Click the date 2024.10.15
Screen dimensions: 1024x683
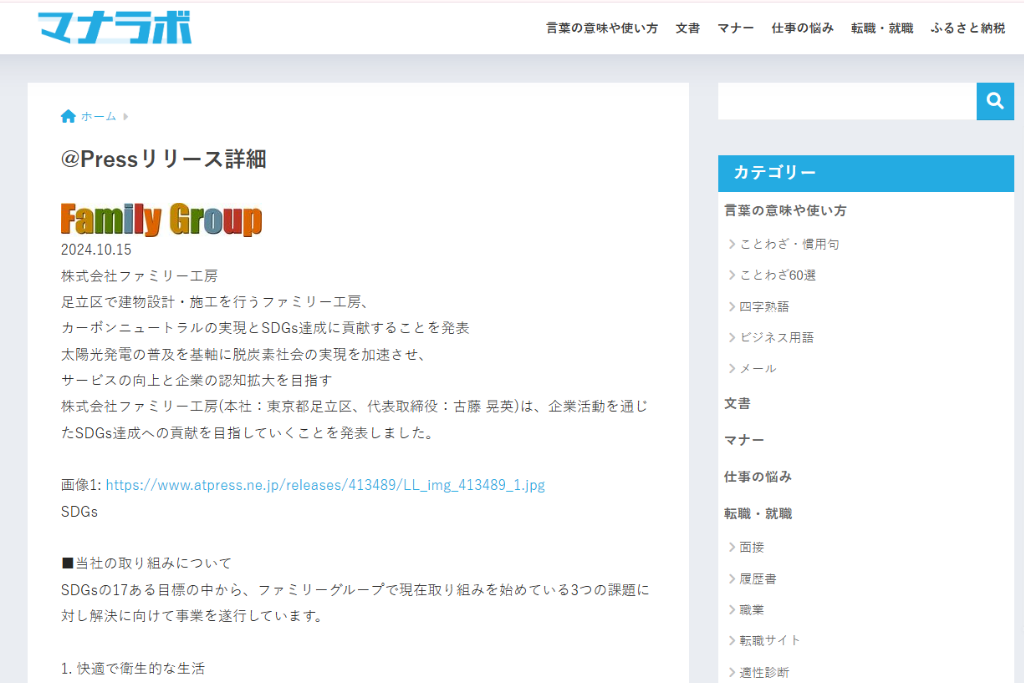pos(96,250)
